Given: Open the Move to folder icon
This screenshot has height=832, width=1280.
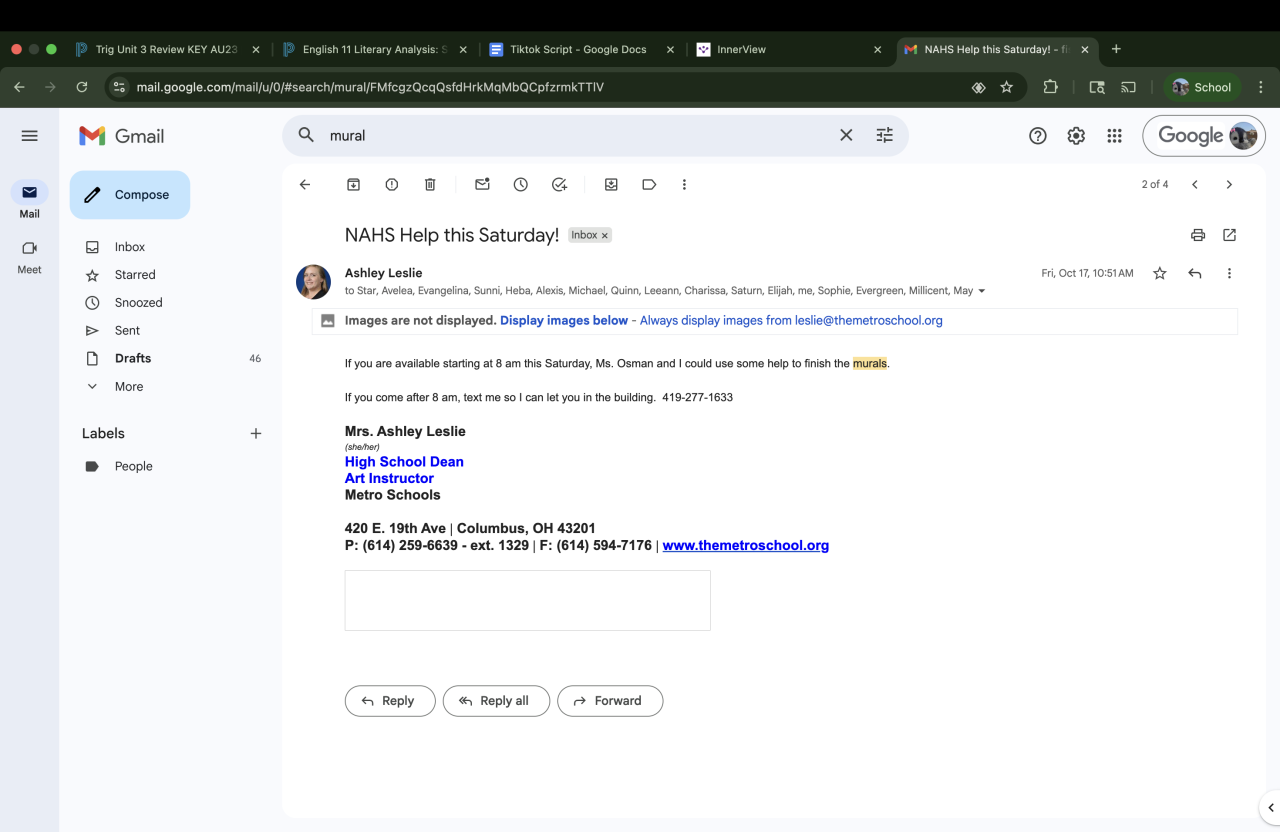Looking at the screenshot, I should pos(611,184).
